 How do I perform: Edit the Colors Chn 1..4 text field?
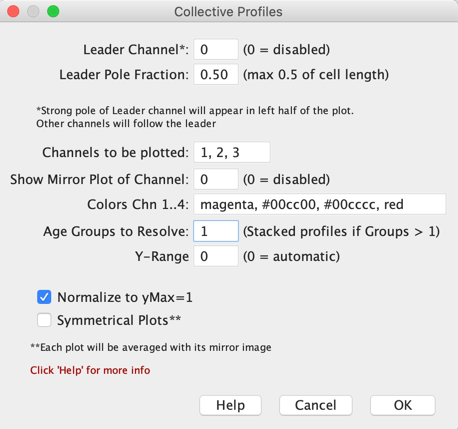click(x=319, y=204)
